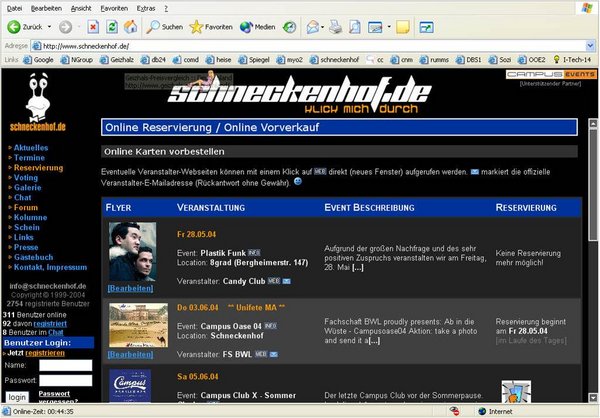This screenshot has width=600, height=418.
Task: Open the Favoriten menu in menu bar
Action: coord(114,7)
